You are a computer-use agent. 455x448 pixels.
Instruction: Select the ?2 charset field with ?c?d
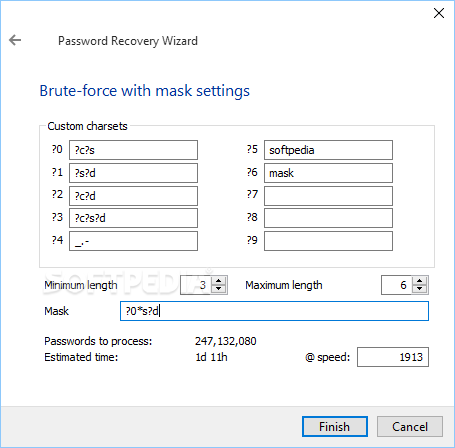133,196
